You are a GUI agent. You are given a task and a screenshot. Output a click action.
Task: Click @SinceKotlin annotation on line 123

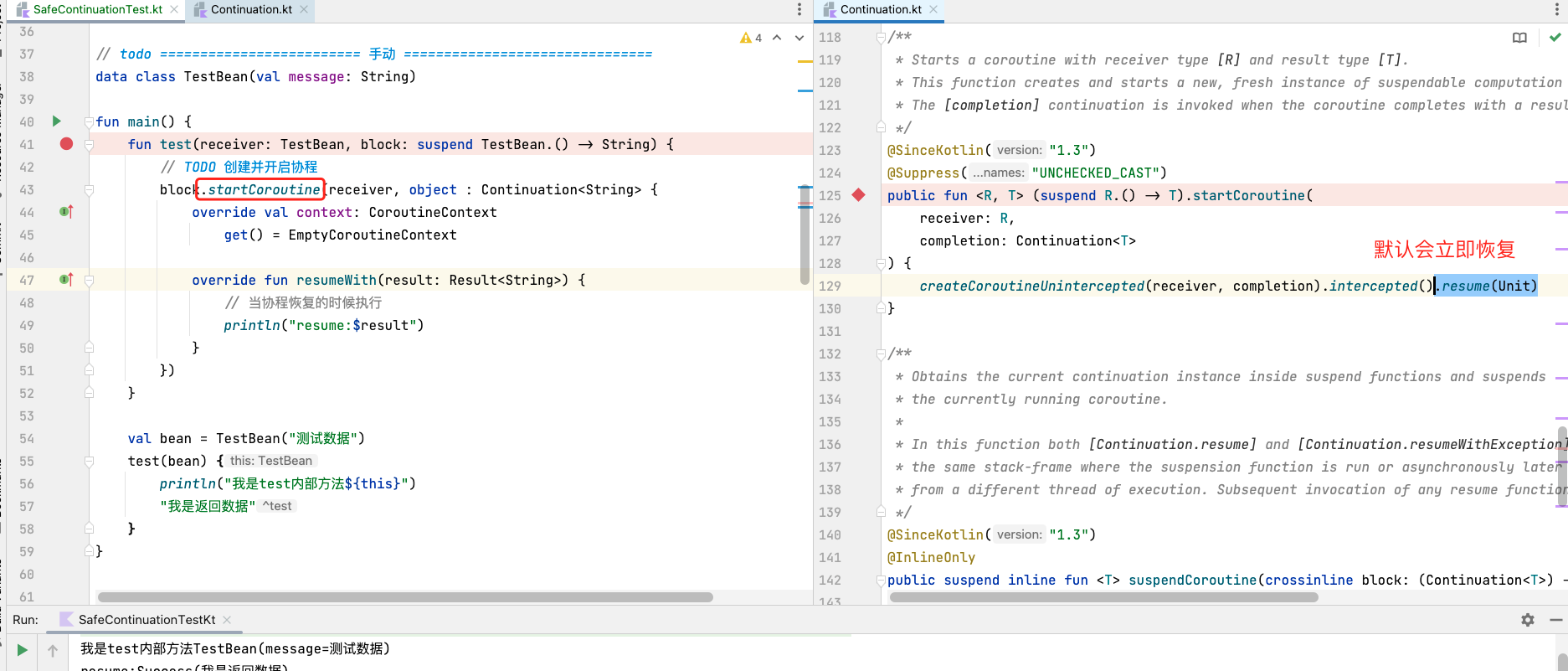pyautogui.click(x=935, y=150)
